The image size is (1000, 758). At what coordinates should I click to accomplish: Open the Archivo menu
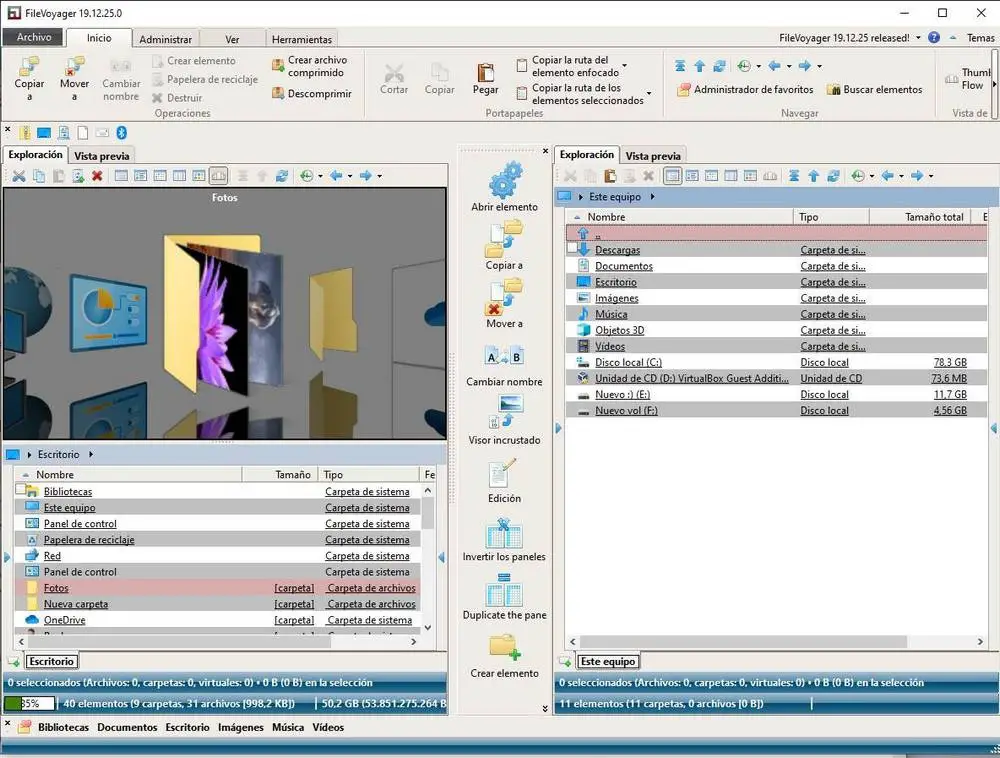coord(34,37)
